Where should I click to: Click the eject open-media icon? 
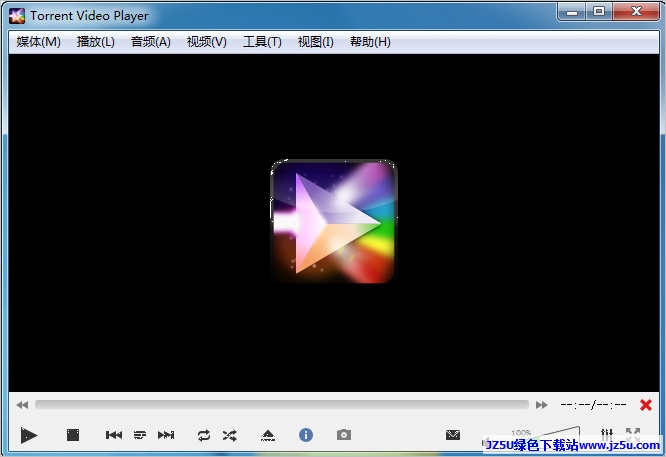268,435
